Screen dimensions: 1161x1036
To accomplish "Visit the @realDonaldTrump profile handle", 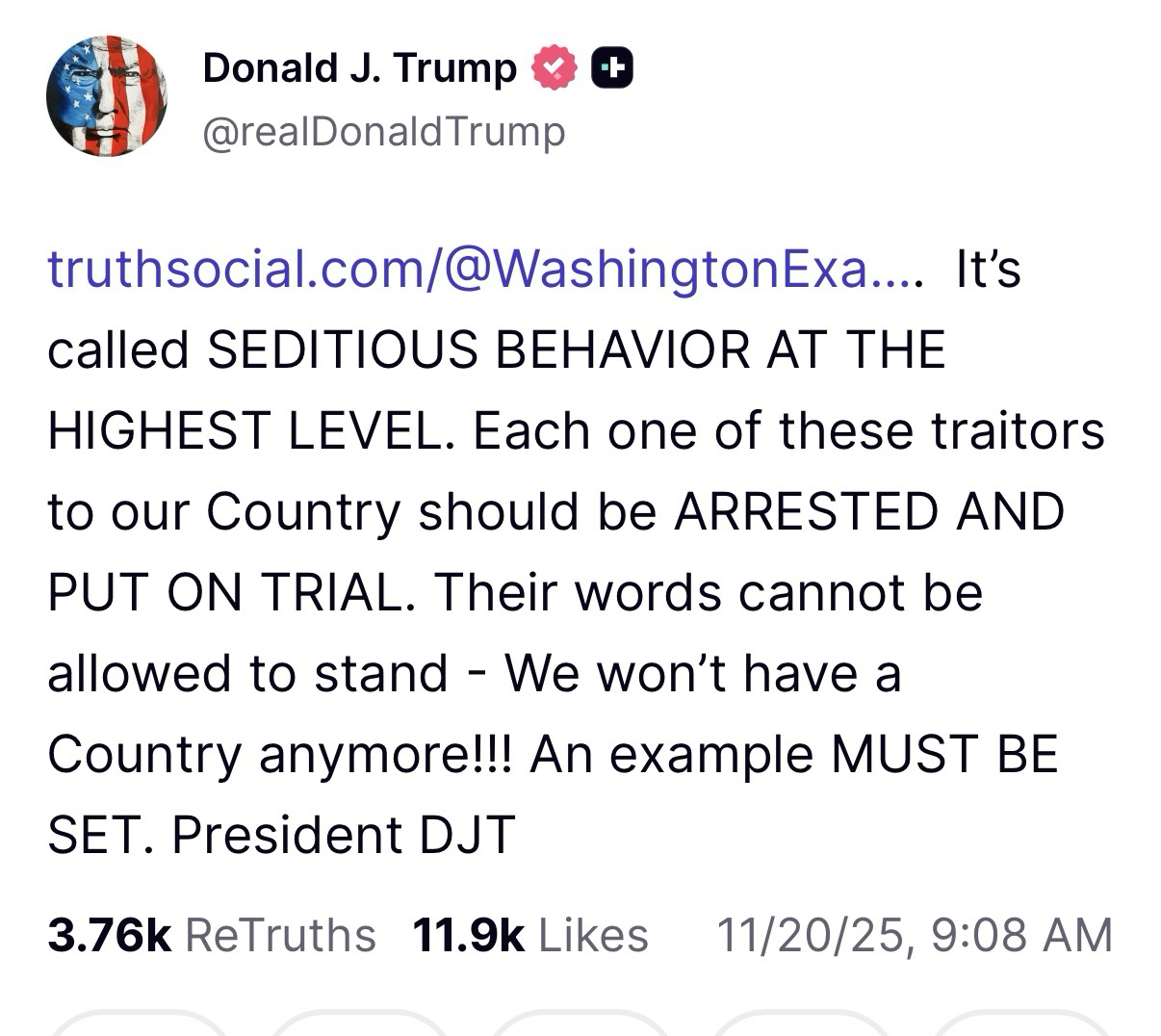I will (x=383, y=131).
